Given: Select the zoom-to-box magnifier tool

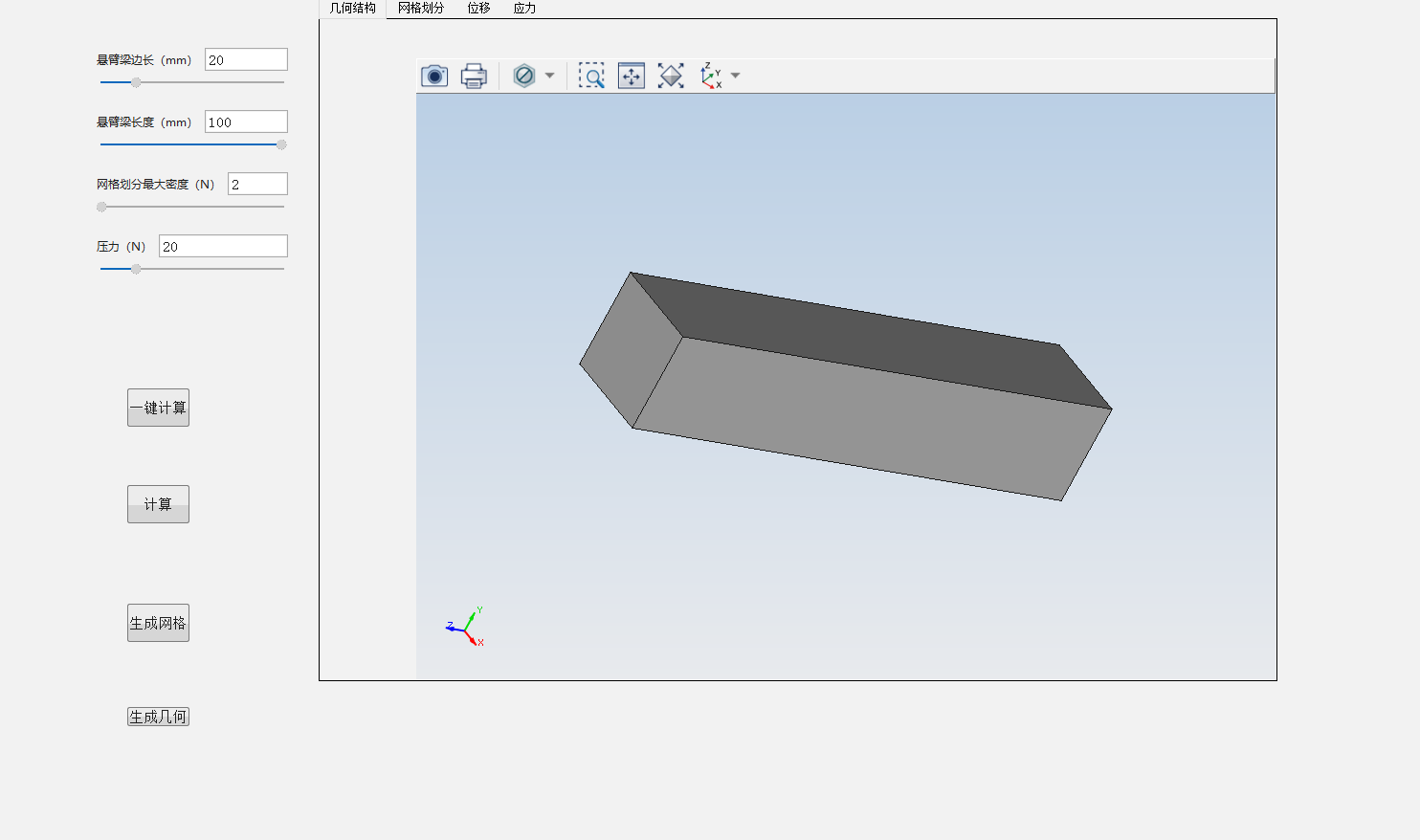Looking at the screenshot, I should click(591, 76).
